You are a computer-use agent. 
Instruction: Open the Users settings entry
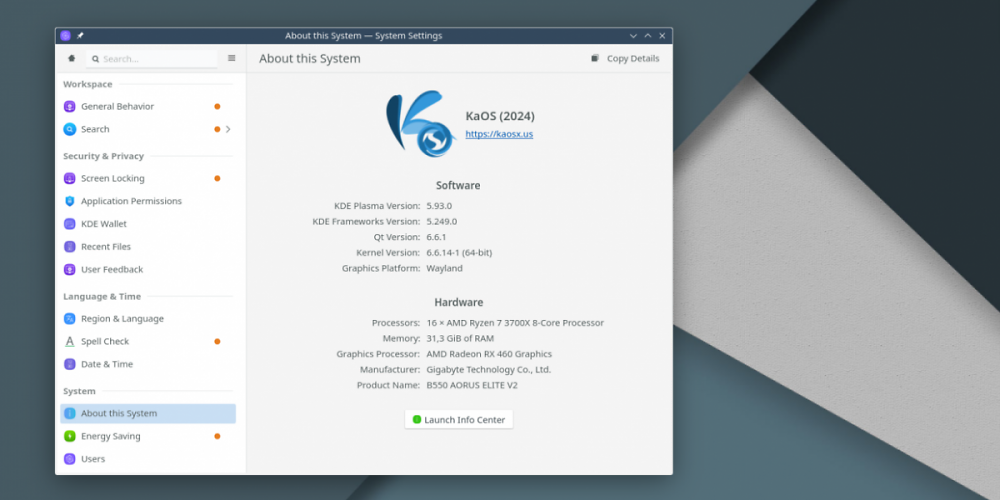click(148, 459)
